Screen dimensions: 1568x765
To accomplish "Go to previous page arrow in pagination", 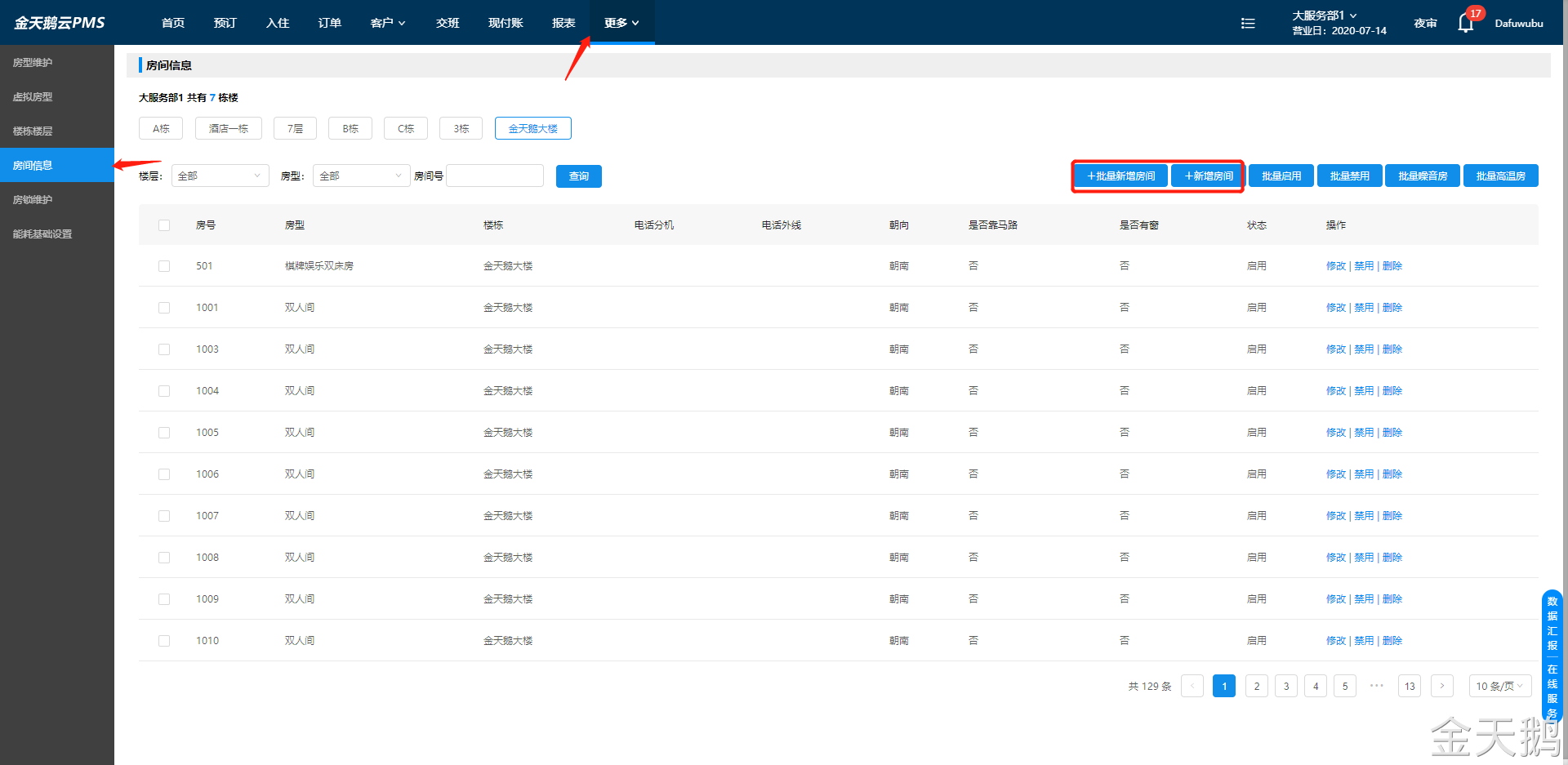I will click(x=1192, y=686).
